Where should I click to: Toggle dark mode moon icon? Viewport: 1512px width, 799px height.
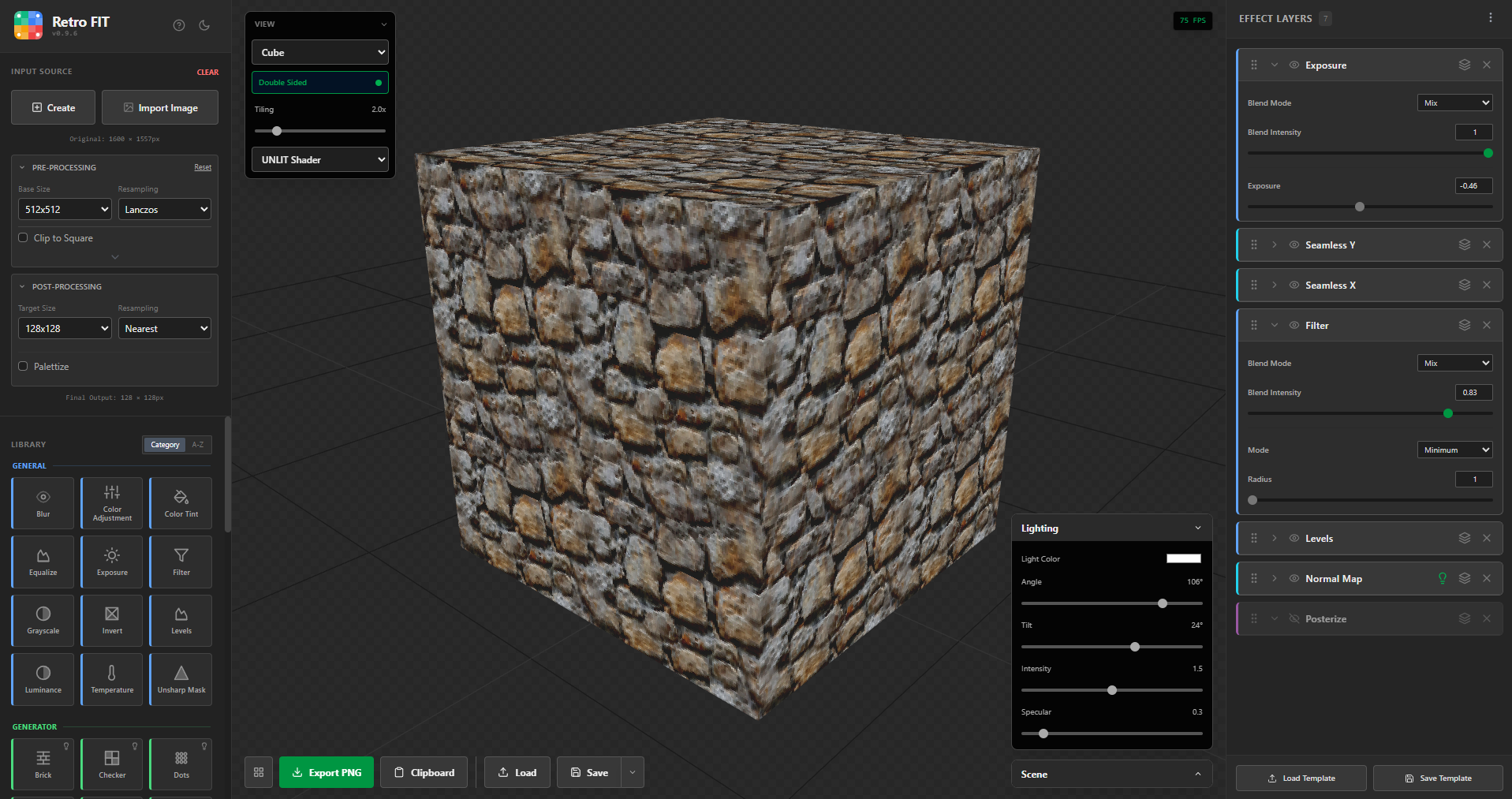click(204, 25)
